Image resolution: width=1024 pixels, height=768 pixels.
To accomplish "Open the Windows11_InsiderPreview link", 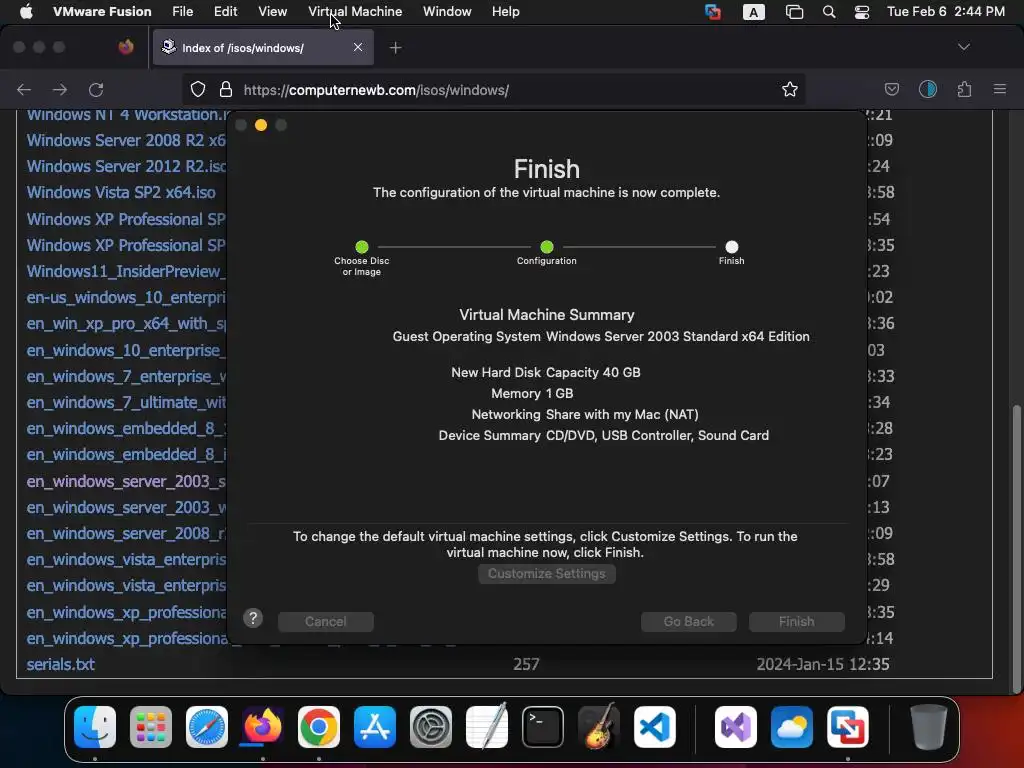I will pos(125,271).
